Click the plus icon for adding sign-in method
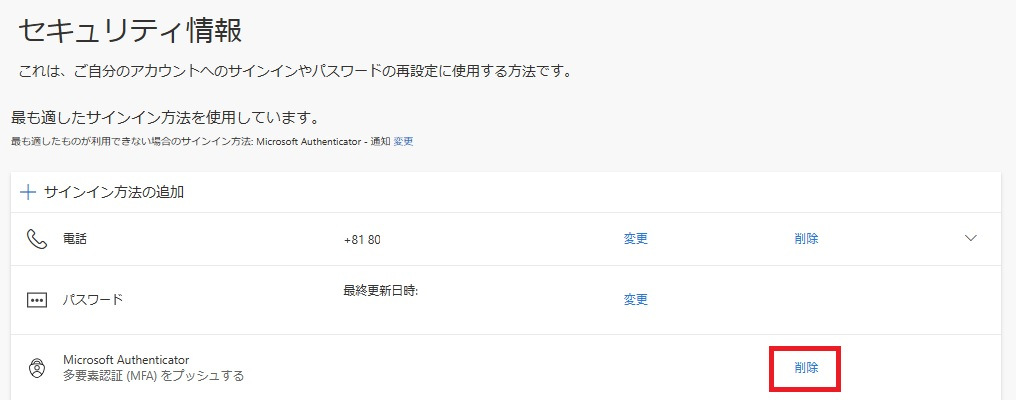This screenshot has height=400, width=1016. (x=28, y=193)
